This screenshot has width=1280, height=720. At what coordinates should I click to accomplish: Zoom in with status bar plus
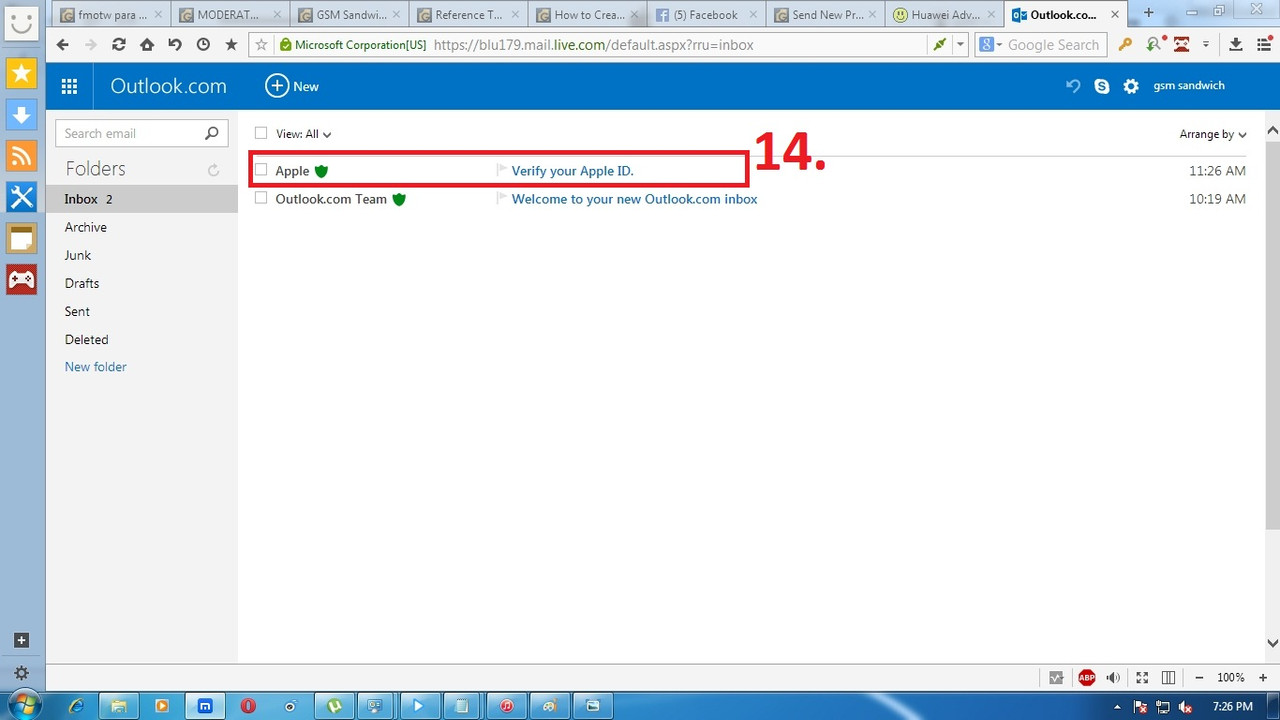[1263, 678]
